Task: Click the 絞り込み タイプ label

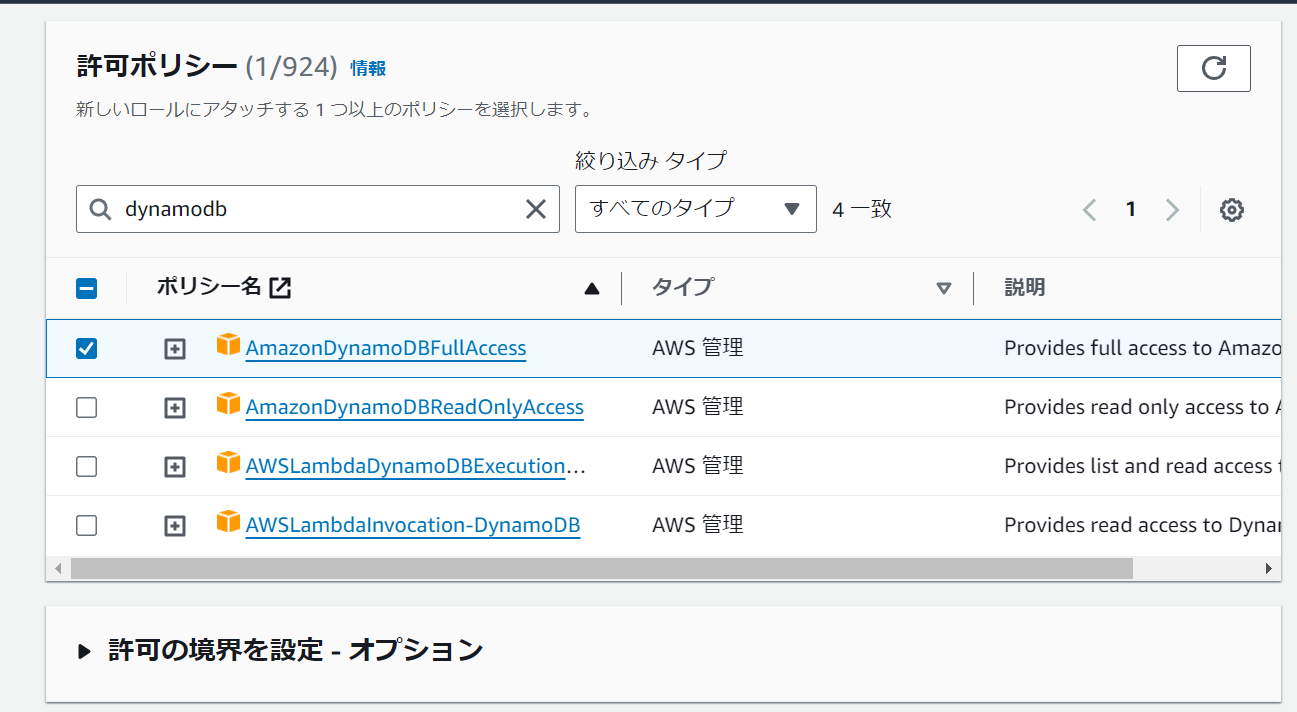Action: [x=651, y=160]
